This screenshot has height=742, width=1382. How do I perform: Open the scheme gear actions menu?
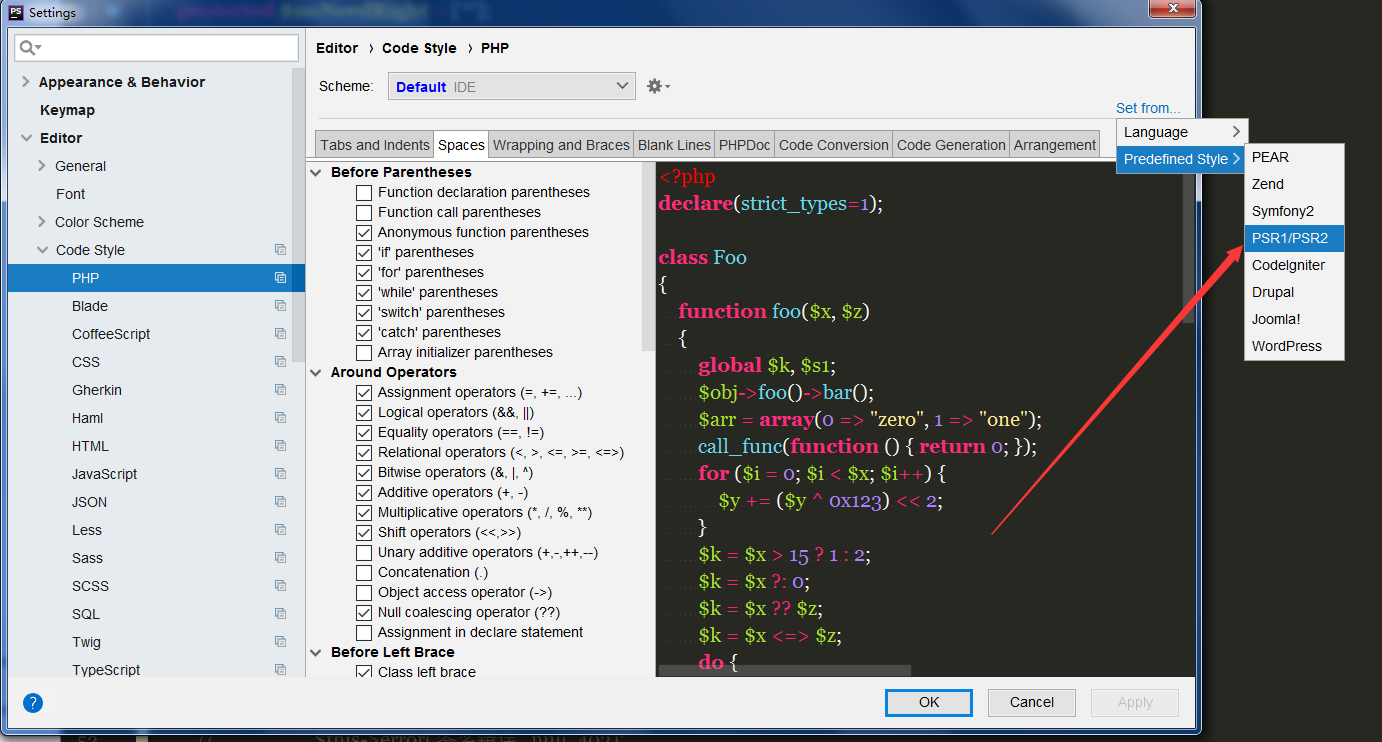(x=658, y=87)
